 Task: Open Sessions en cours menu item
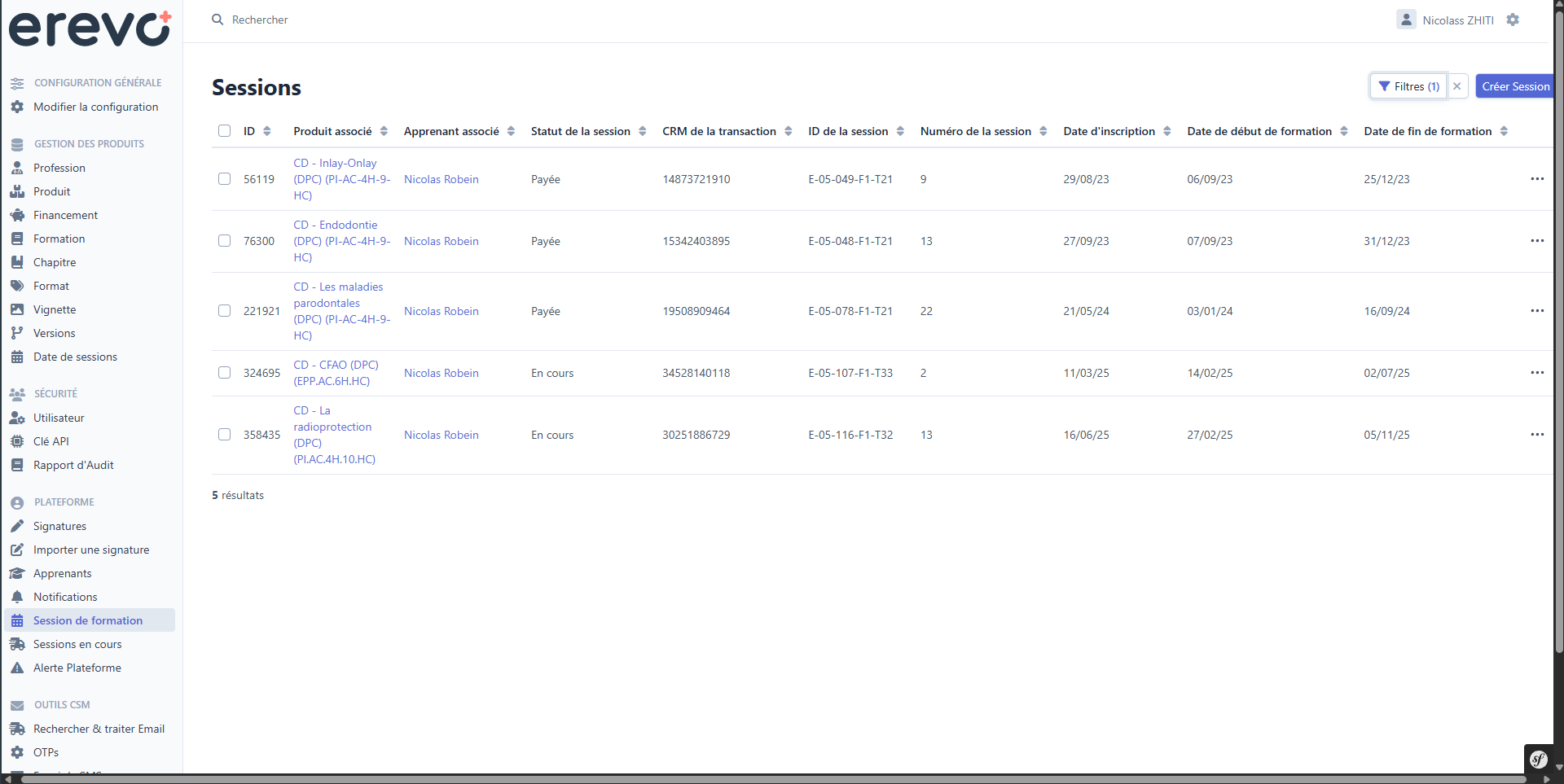(77, 644)
